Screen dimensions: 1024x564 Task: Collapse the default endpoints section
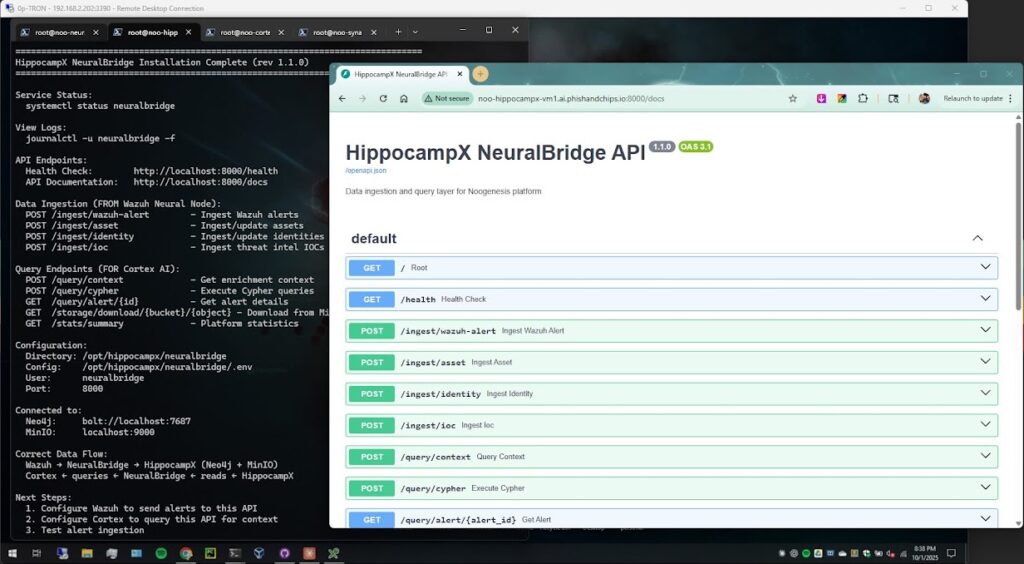pos(978,239)
